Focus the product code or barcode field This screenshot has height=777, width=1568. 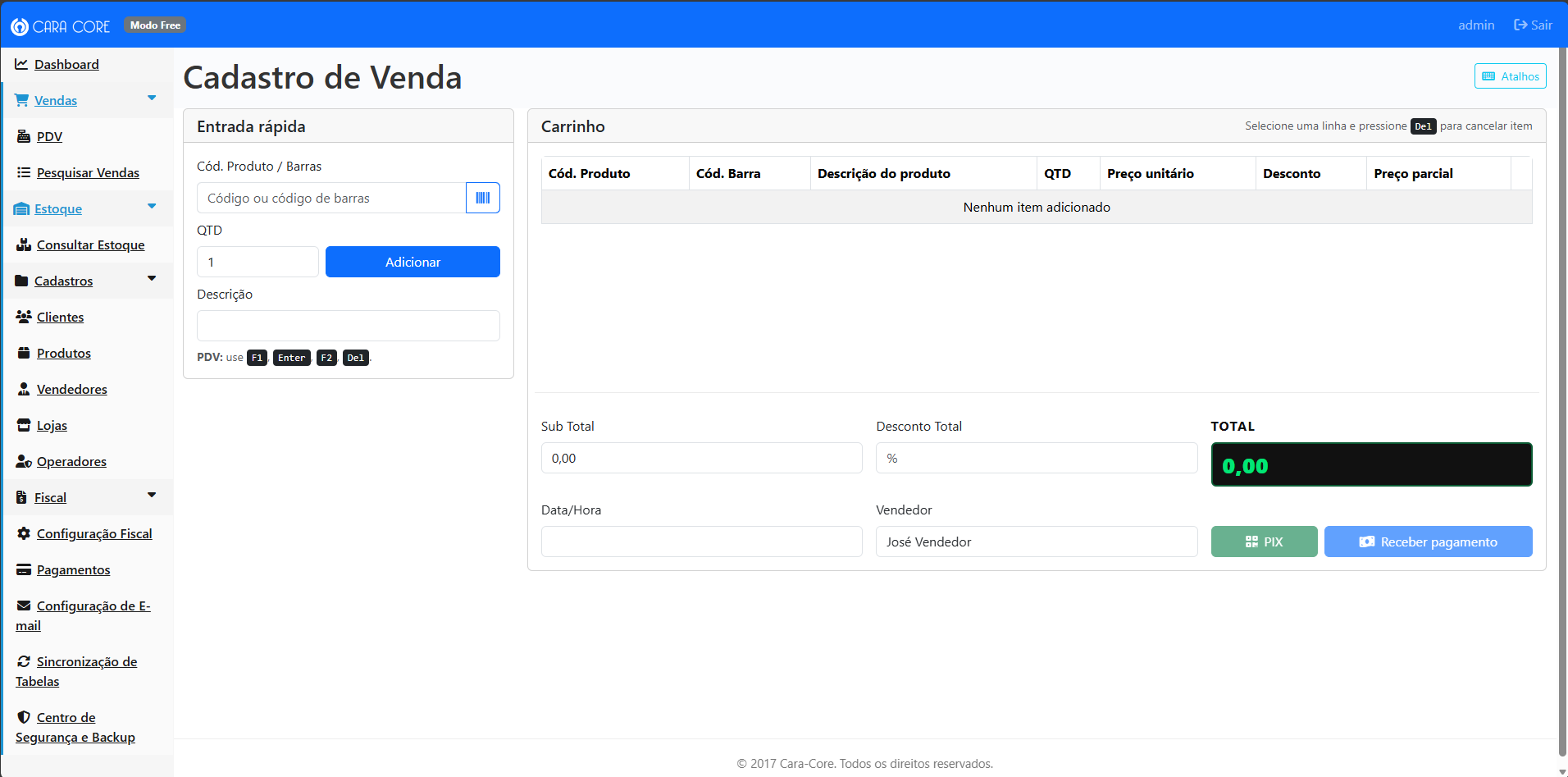[x=331, y=198]
